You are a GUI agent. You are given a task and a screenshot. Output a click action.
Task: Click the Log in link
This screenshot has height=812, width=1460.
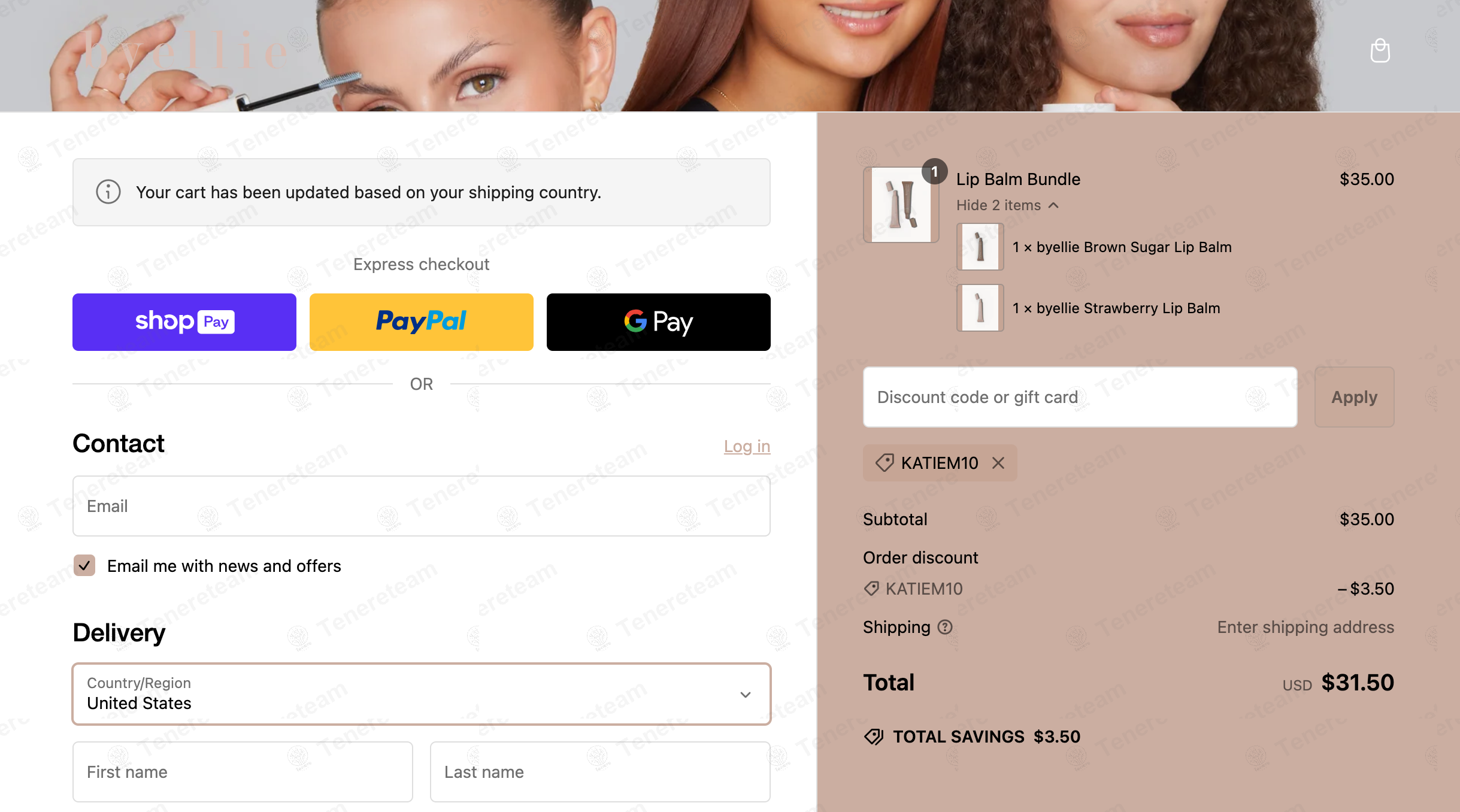tap(747, 446)
